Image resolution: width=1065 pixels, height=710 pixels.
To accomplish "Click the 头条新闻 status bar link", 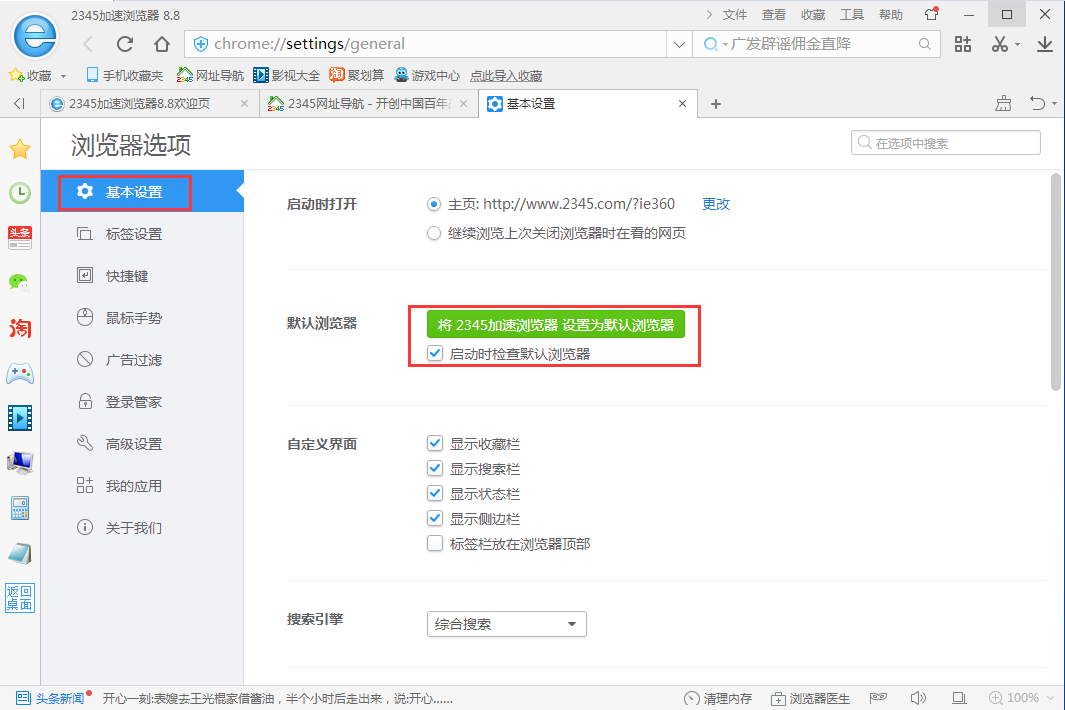I will pyautogui.click(x=52, y=698).
